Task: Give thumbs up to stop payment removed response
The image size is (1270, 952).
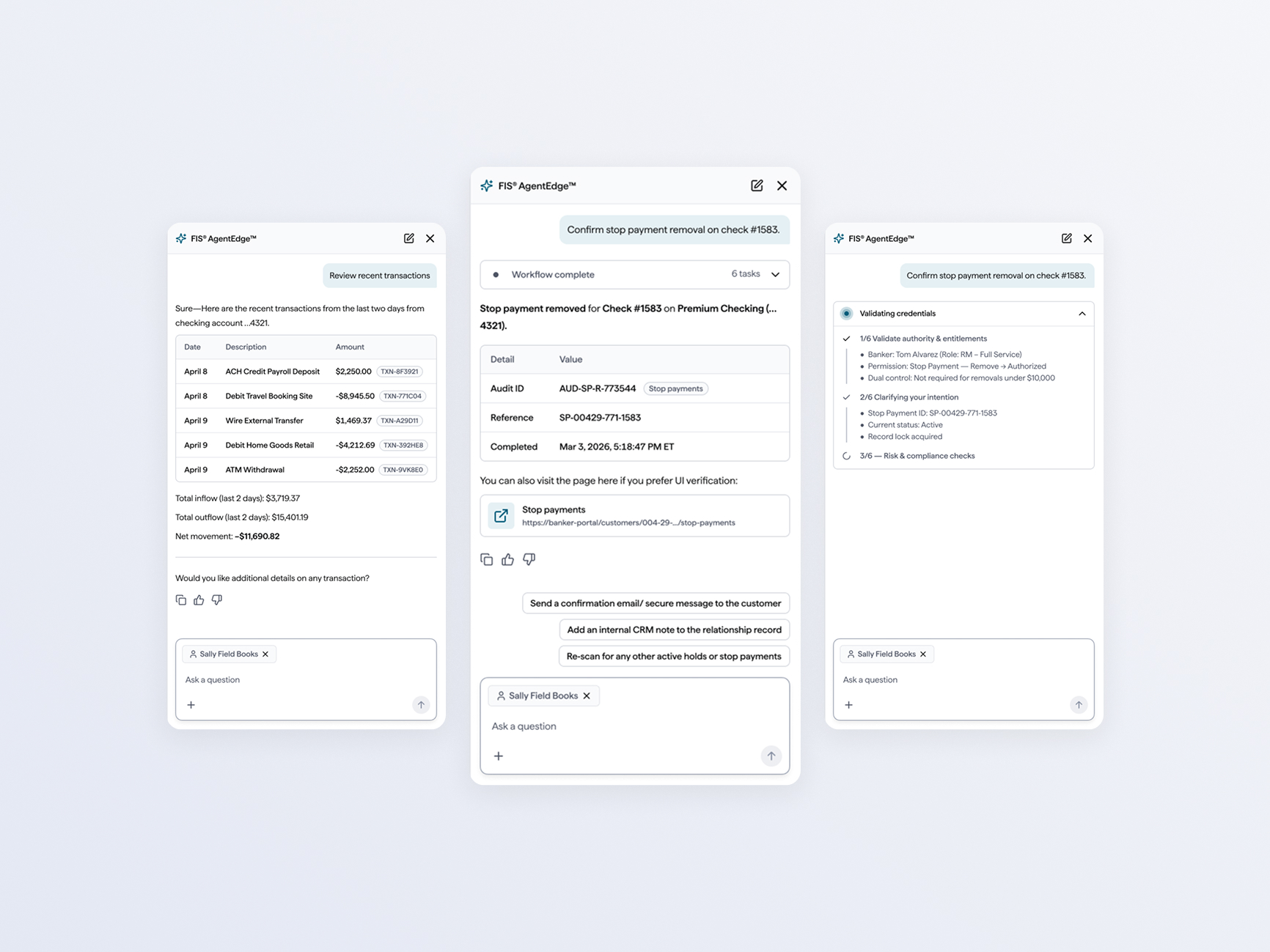Action: click(507, 559)
